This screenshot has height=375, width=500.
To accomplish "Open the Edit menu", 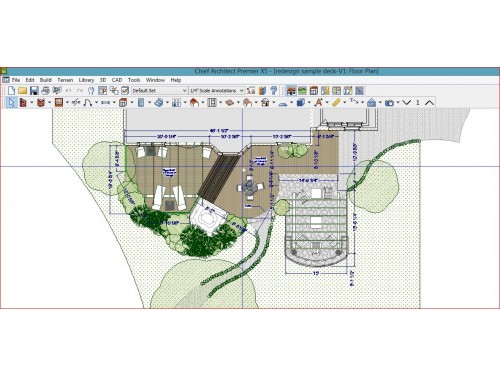I will pyautogui.click(x=30, y=80).
